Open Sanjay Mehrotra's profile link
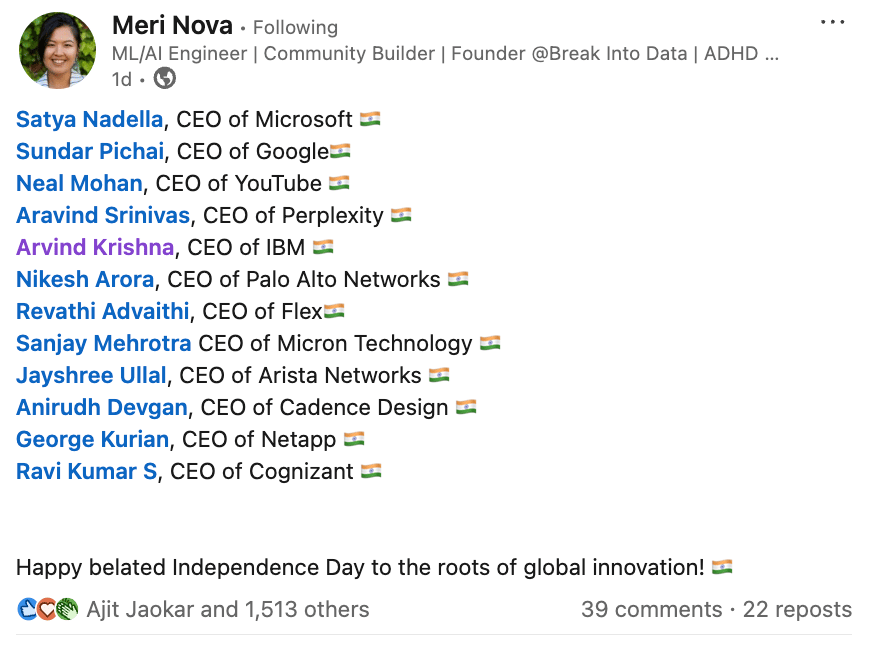This screenshot has height=658, width=876. click(x=103, y=343)
